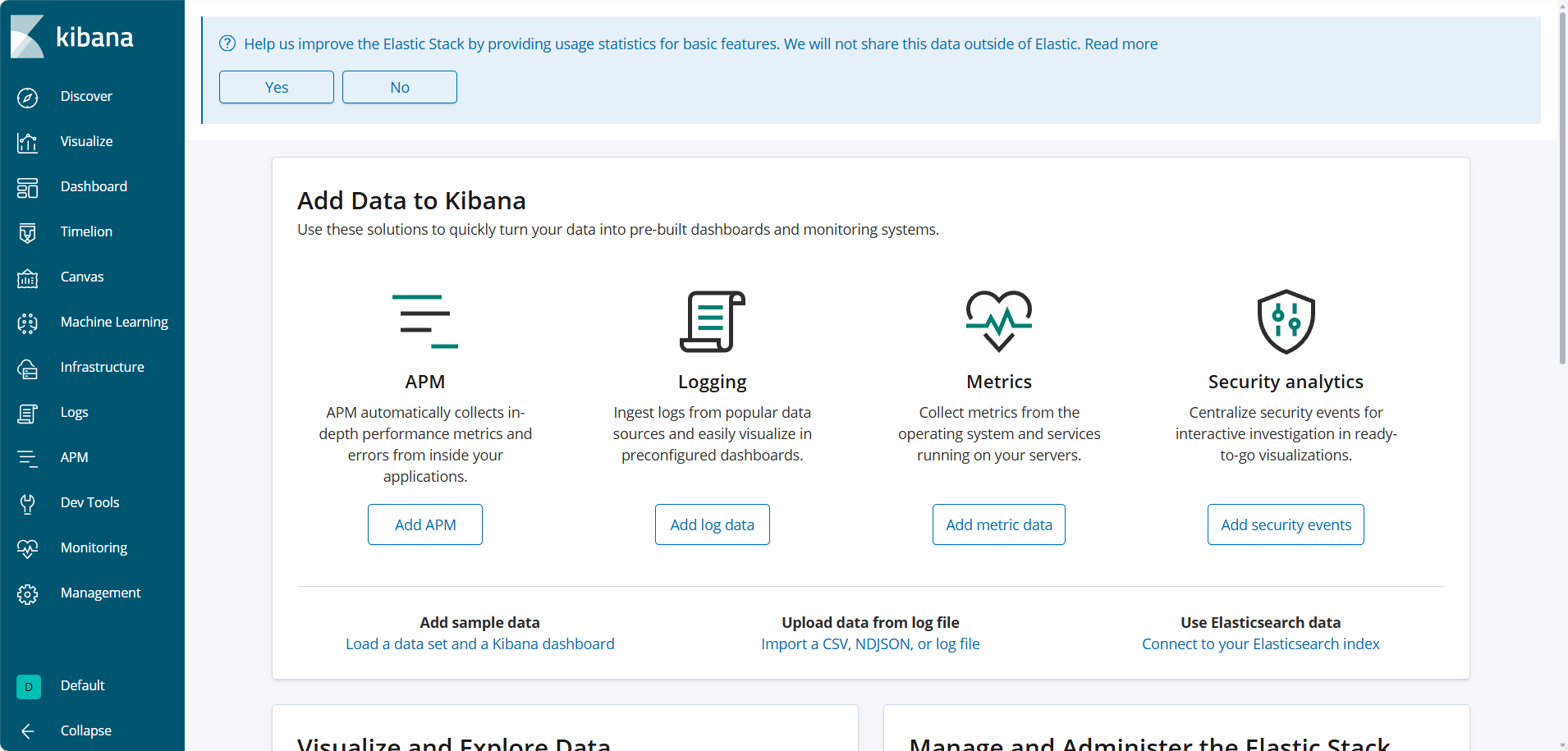Click the scrollbar down arrow
Viewport: 1568px width, 751px height.
(x=1562, y=744)
